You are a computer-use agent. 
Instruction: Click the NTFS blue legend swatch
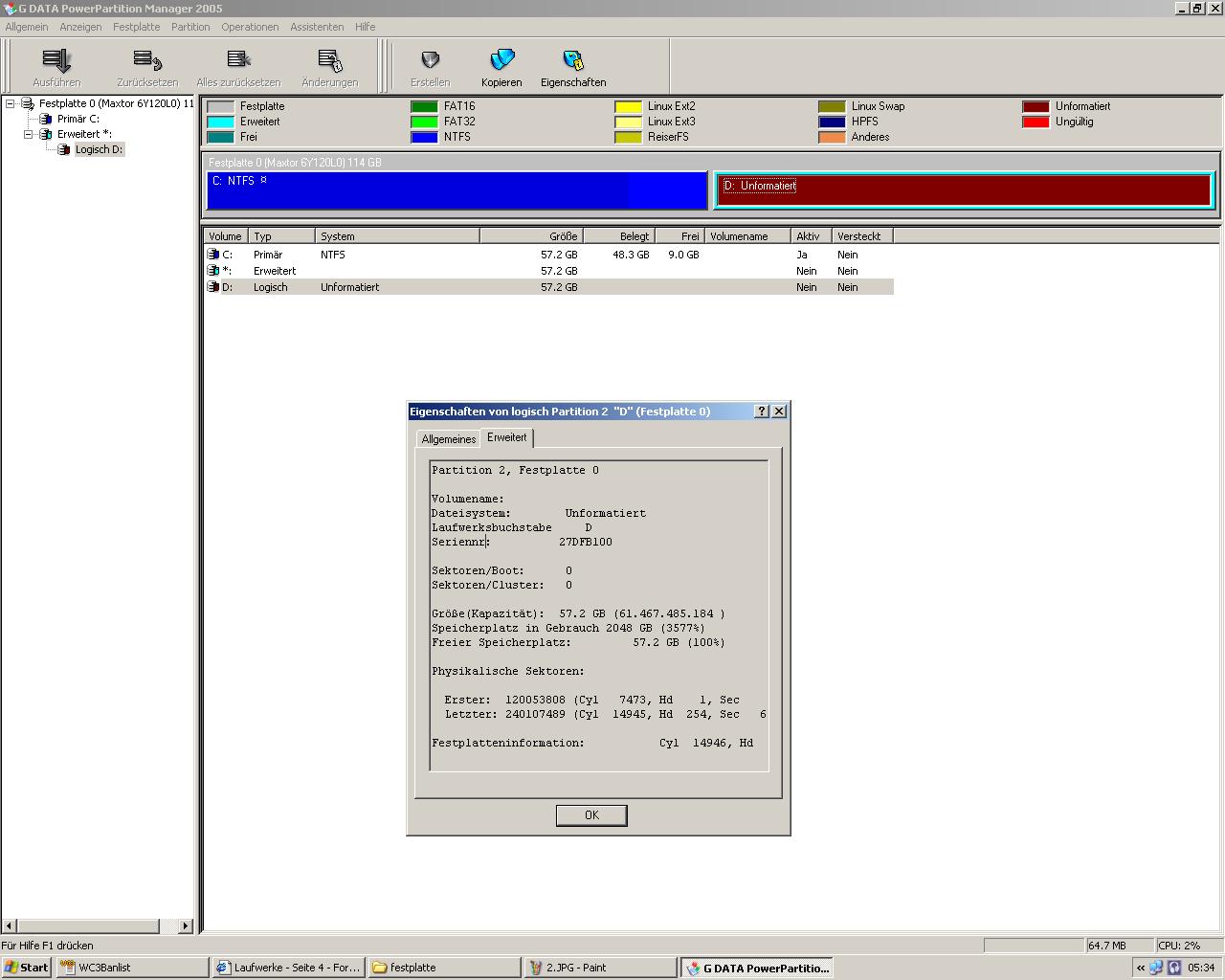click(x=424, y=137)
